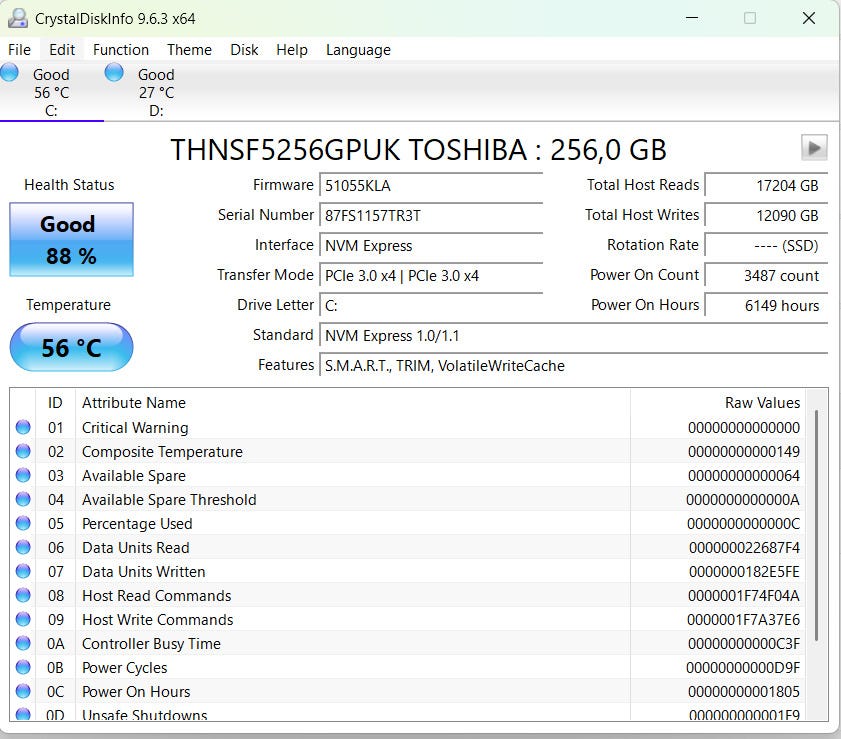Viewport: 841px width, 739px height.
Task: Open the Edit menu
Action: click(62, 50)
